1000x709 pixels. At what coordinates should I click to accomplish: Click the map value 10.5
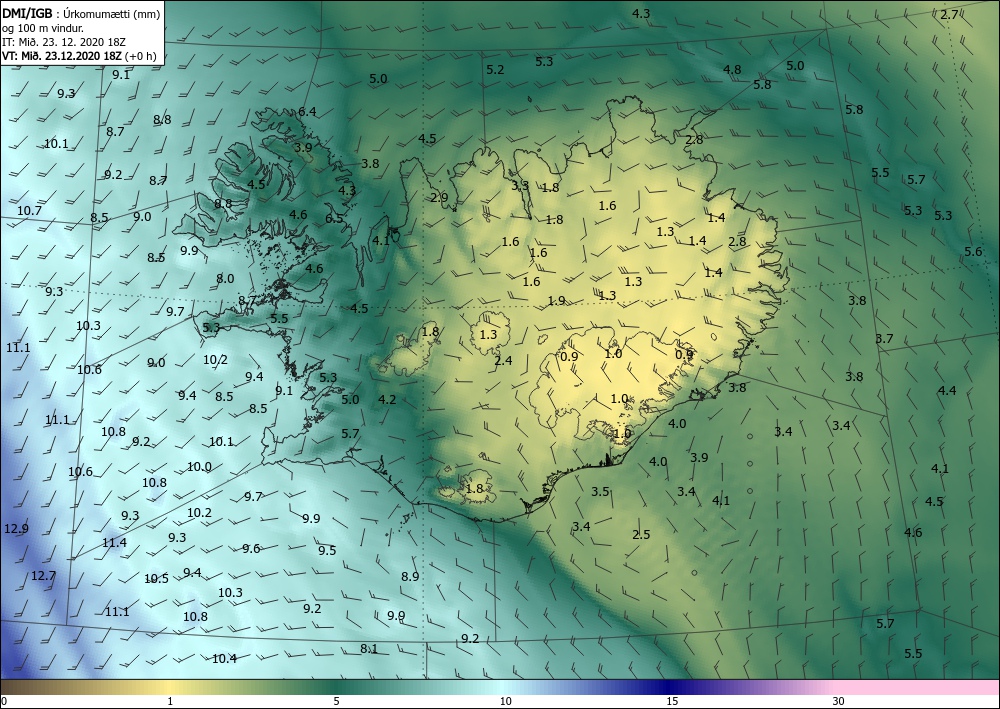click(x=156, y=578)
